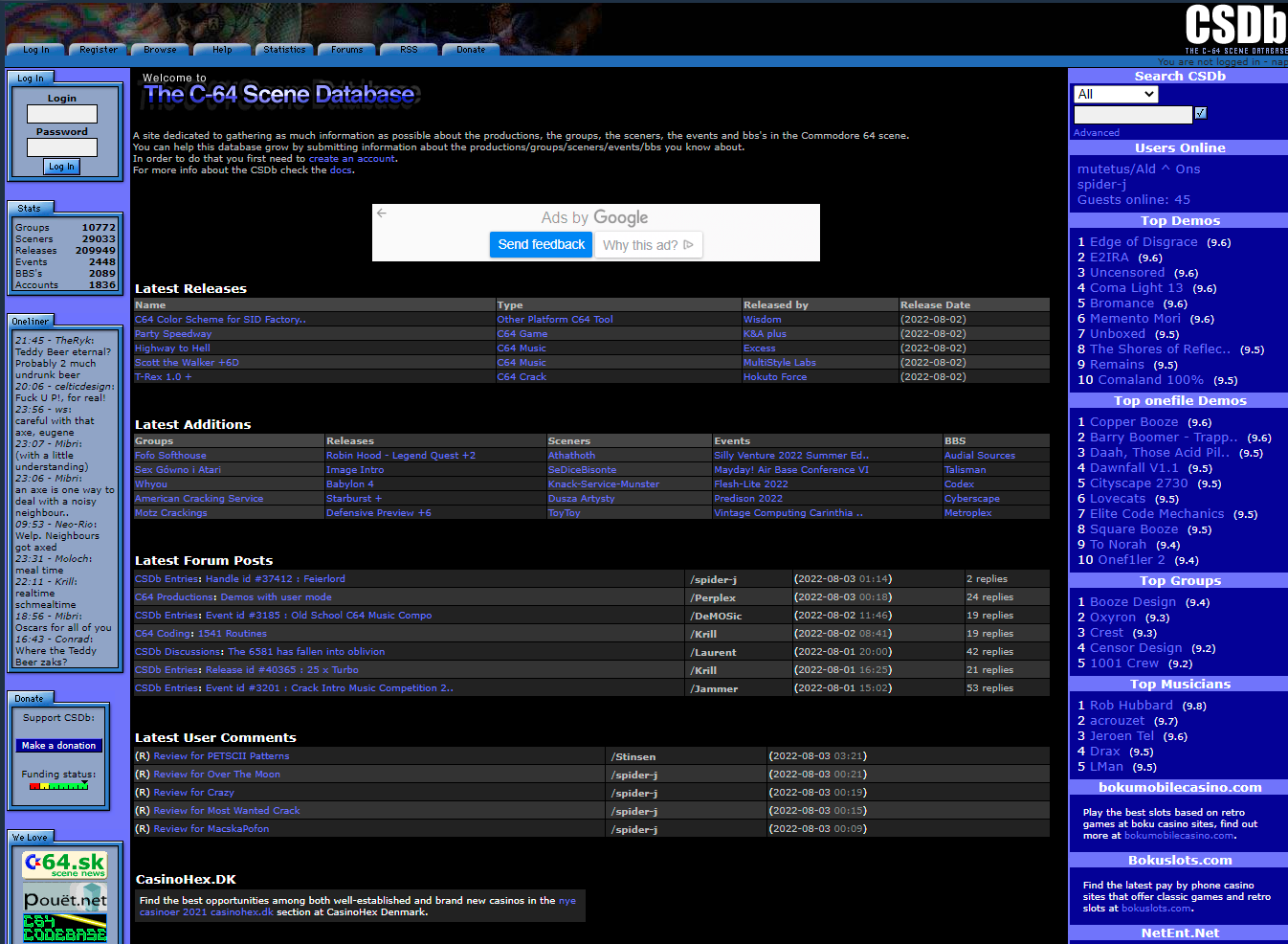The width and height of the screenshot is (1288, 944).
Task: Open top group Booze Design
Action: pyautogui.click(x=1133, y=602)
